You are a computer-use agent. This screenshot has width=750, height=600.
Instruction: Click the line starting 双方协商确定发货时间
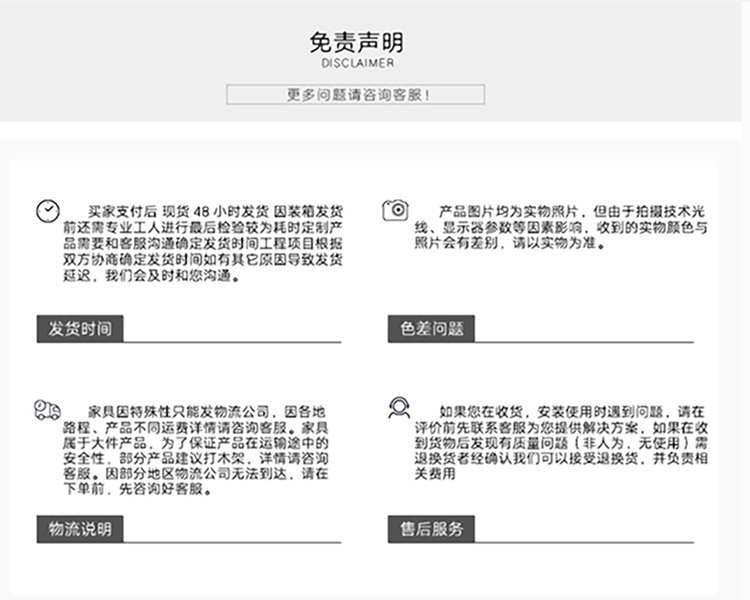(x=203, y=259)
